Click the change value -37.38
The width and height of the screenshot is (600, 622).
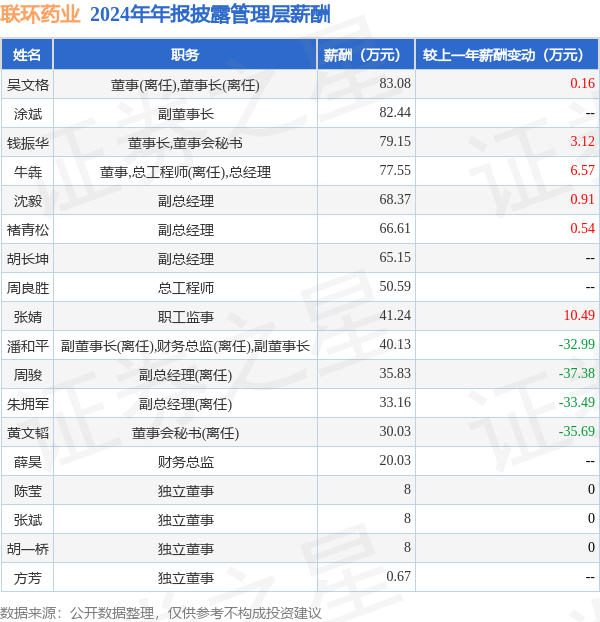pos(577,373)
